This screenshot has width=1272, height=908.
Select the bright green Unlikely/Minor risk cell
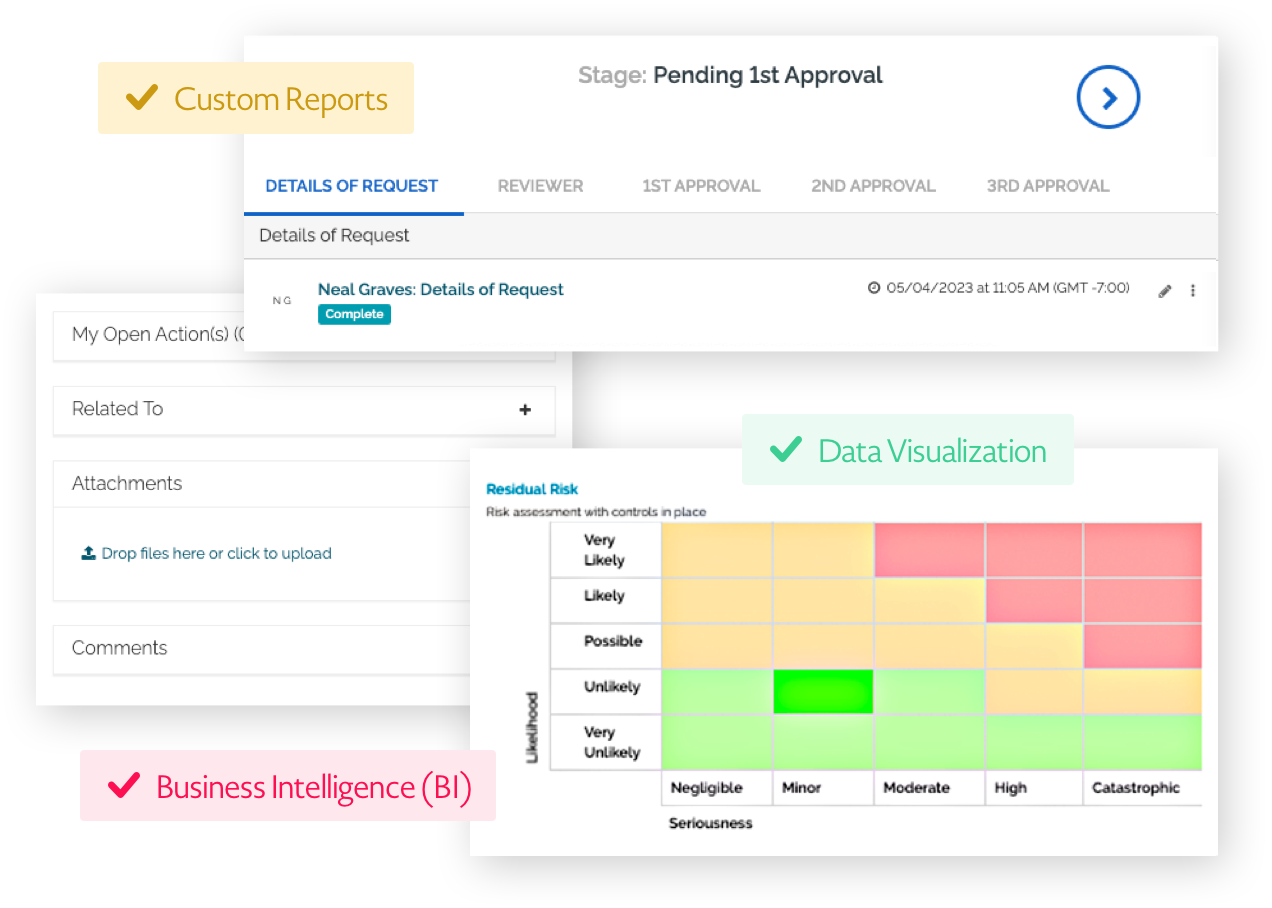click(823, 691)
